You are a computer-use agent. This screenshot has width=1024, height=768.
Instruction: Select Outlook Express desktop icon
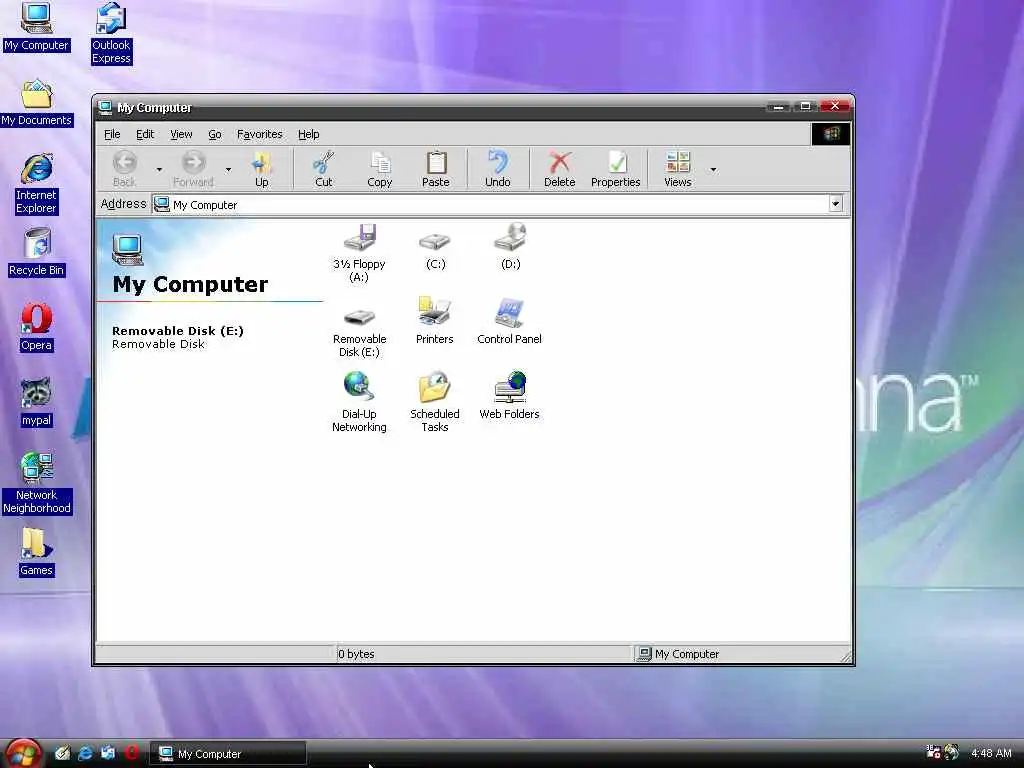111,33
